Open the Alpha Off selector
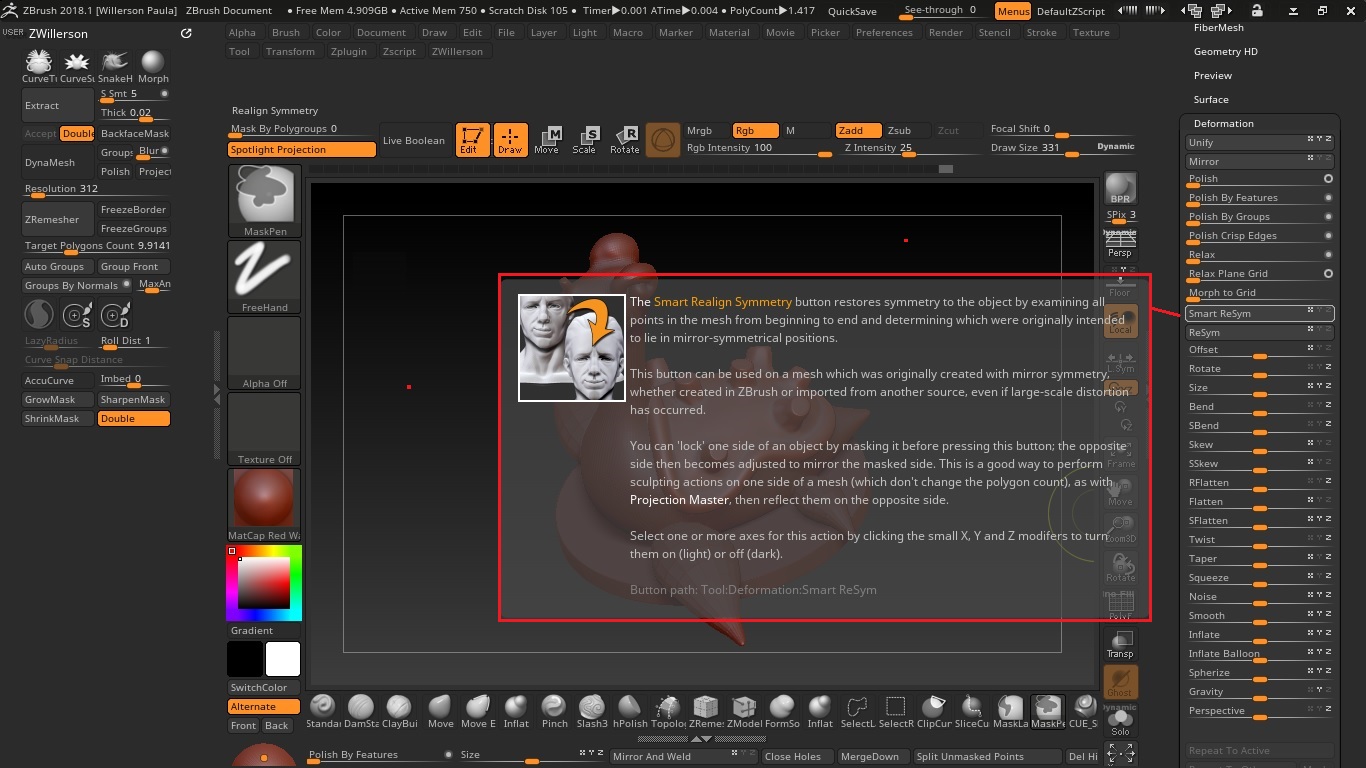1366x768 pixels. 265,353
